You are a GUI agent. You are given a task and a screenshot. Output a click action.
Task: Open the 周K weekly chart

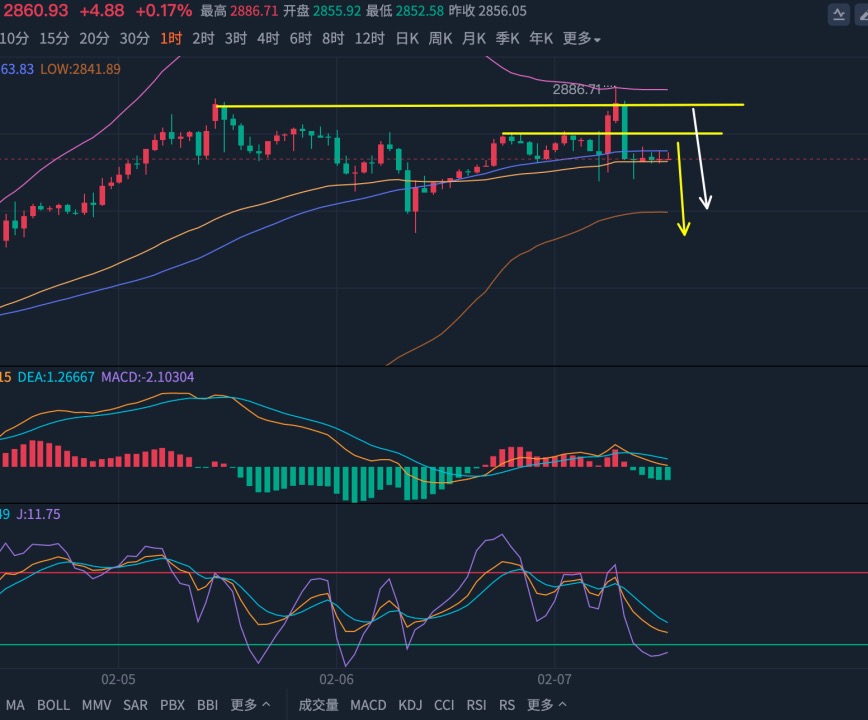pyautogui.click(x=440, y=39)
